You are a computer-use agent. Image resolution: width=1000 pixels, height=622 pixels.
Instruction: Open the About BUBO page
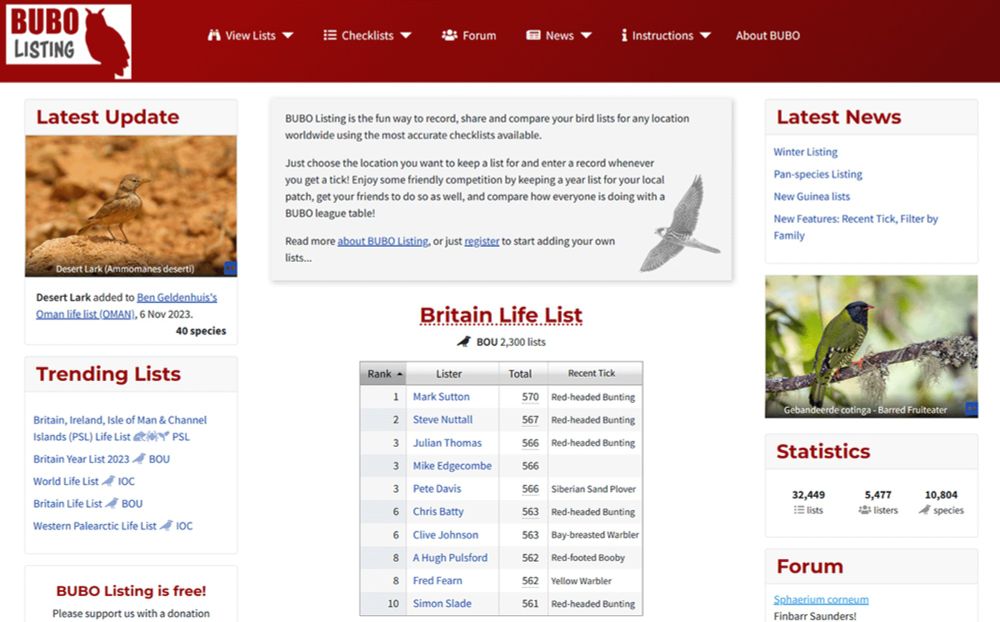pyautogui.click(x=768, y=35)
